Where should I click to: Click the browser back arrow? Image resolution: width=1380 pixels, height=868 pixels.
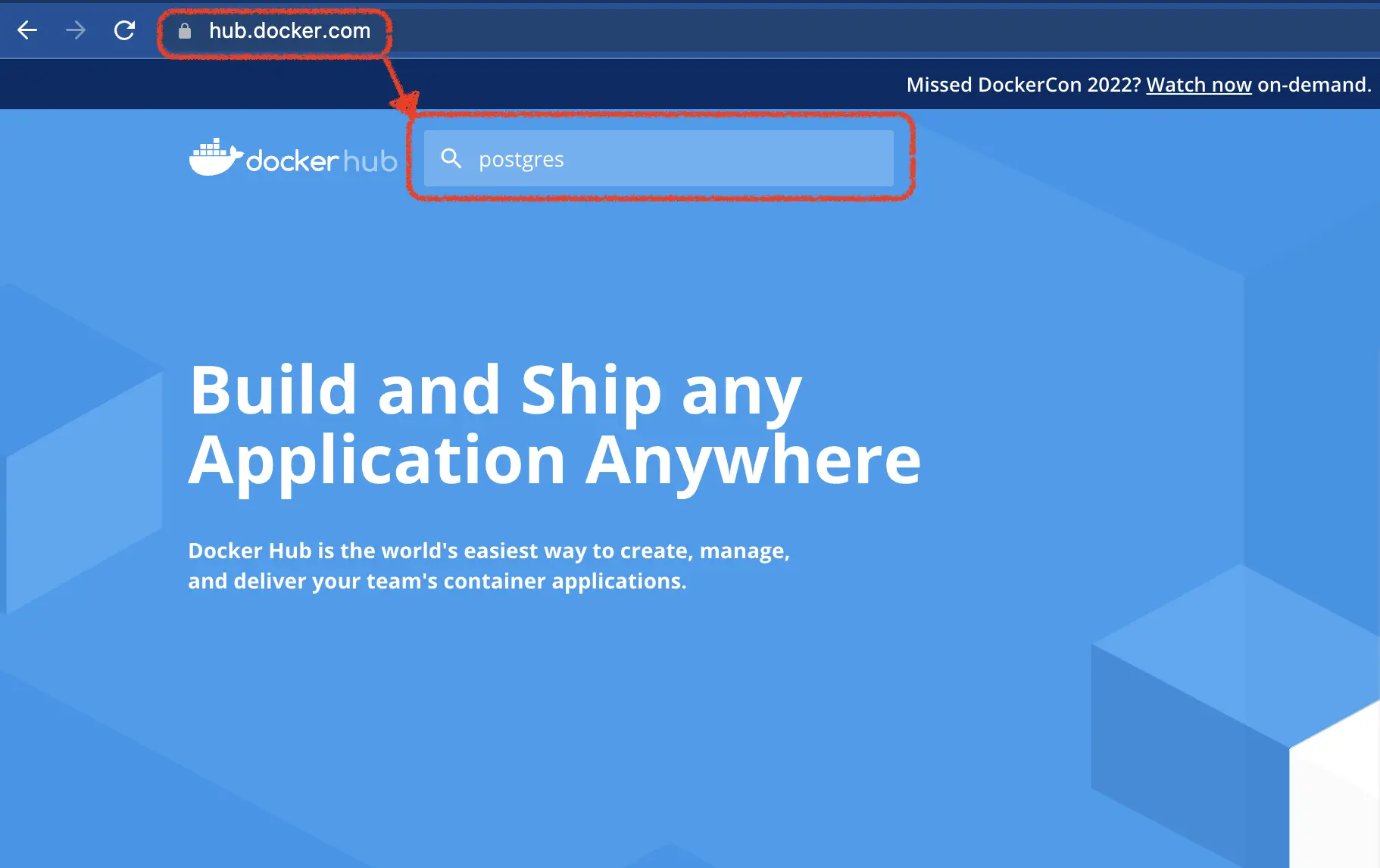click(x=27, y=30)
